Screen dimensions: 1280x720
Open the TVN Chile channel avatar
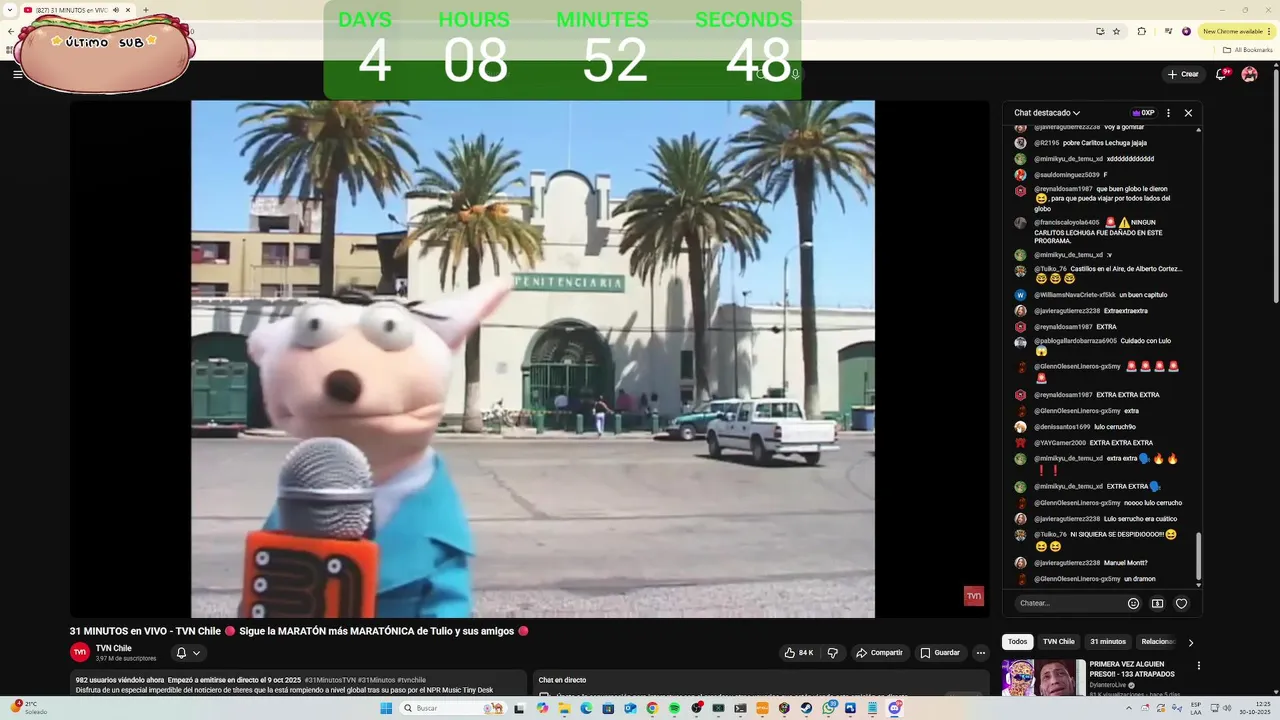tap(80, 652)
